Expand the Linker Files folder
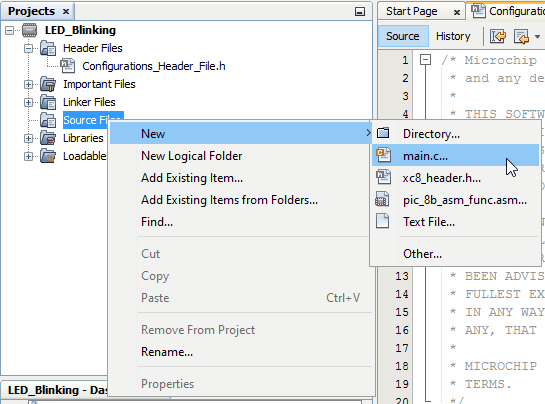 click(29, 103)
